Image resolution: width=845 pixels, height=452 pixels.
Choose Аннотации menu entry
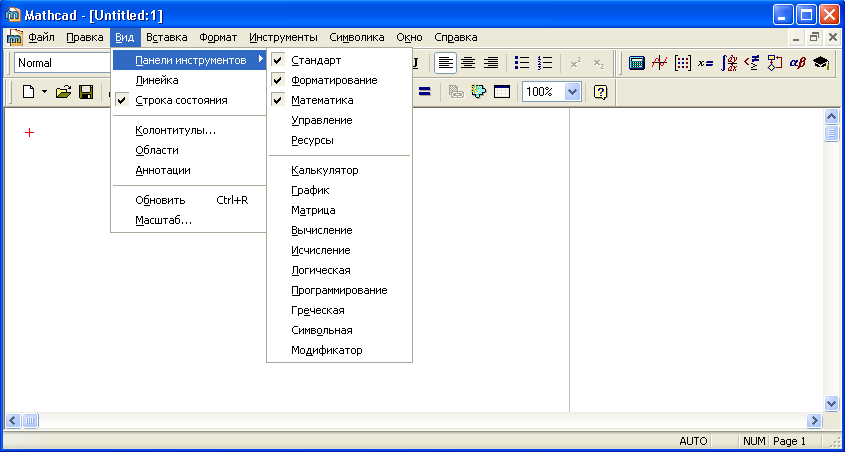coord(190,170)
